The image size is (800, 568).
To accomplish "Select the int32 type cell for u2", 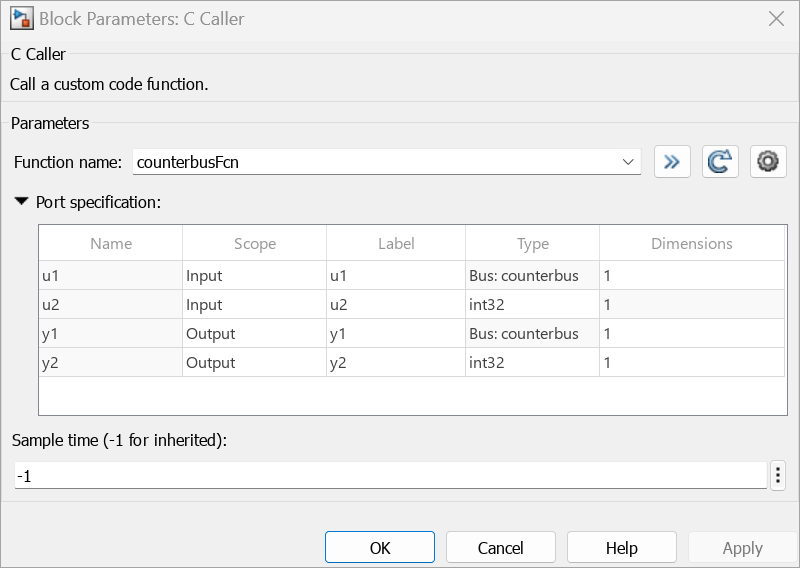I will point(532,305).
